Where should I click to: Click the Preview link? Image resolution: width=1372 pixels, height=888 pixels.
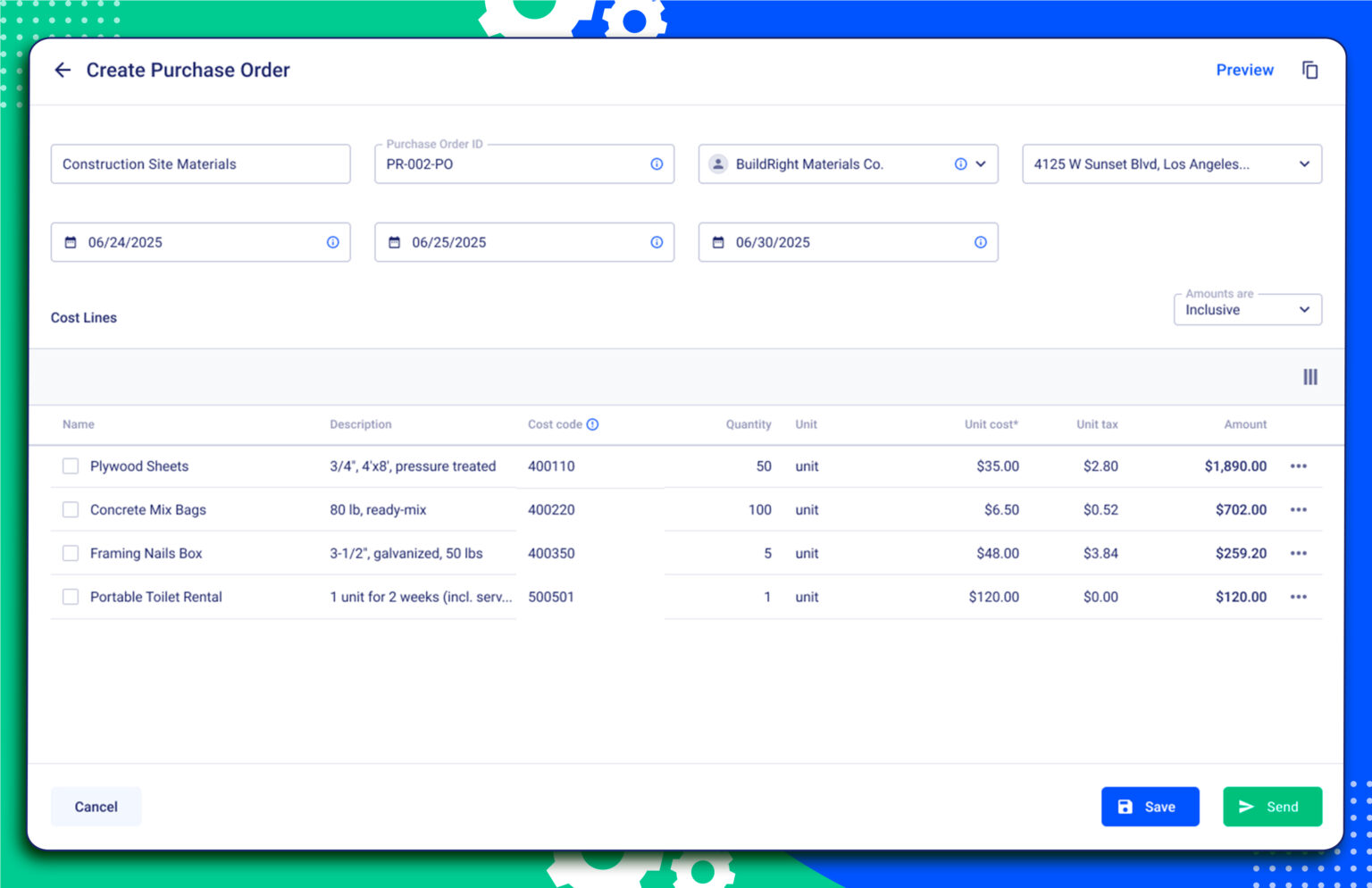[1245, 70]
